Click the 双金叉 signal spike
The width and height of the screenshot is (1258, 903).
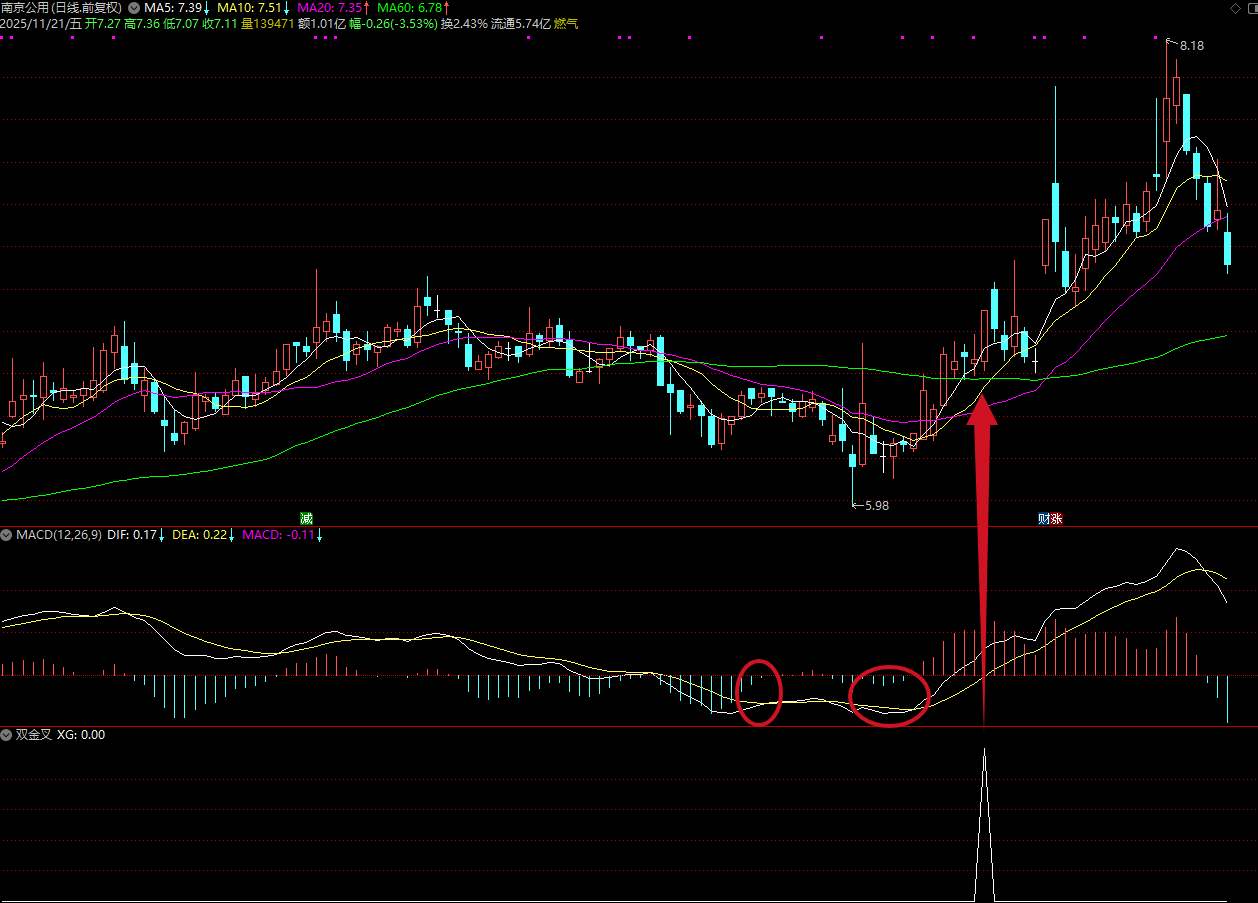point(984,820)
